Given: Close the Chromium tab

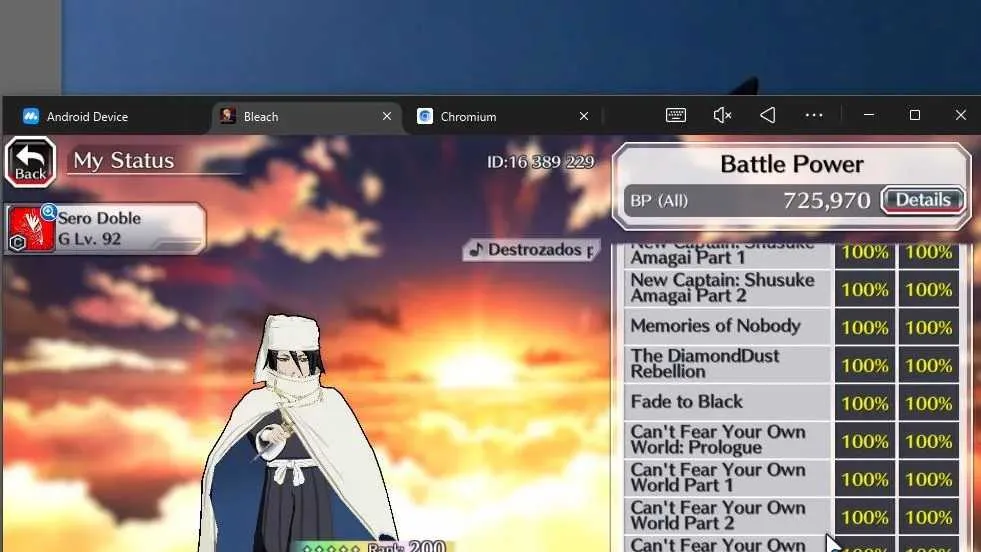Looking at the screenshot, I should point(584,116).
